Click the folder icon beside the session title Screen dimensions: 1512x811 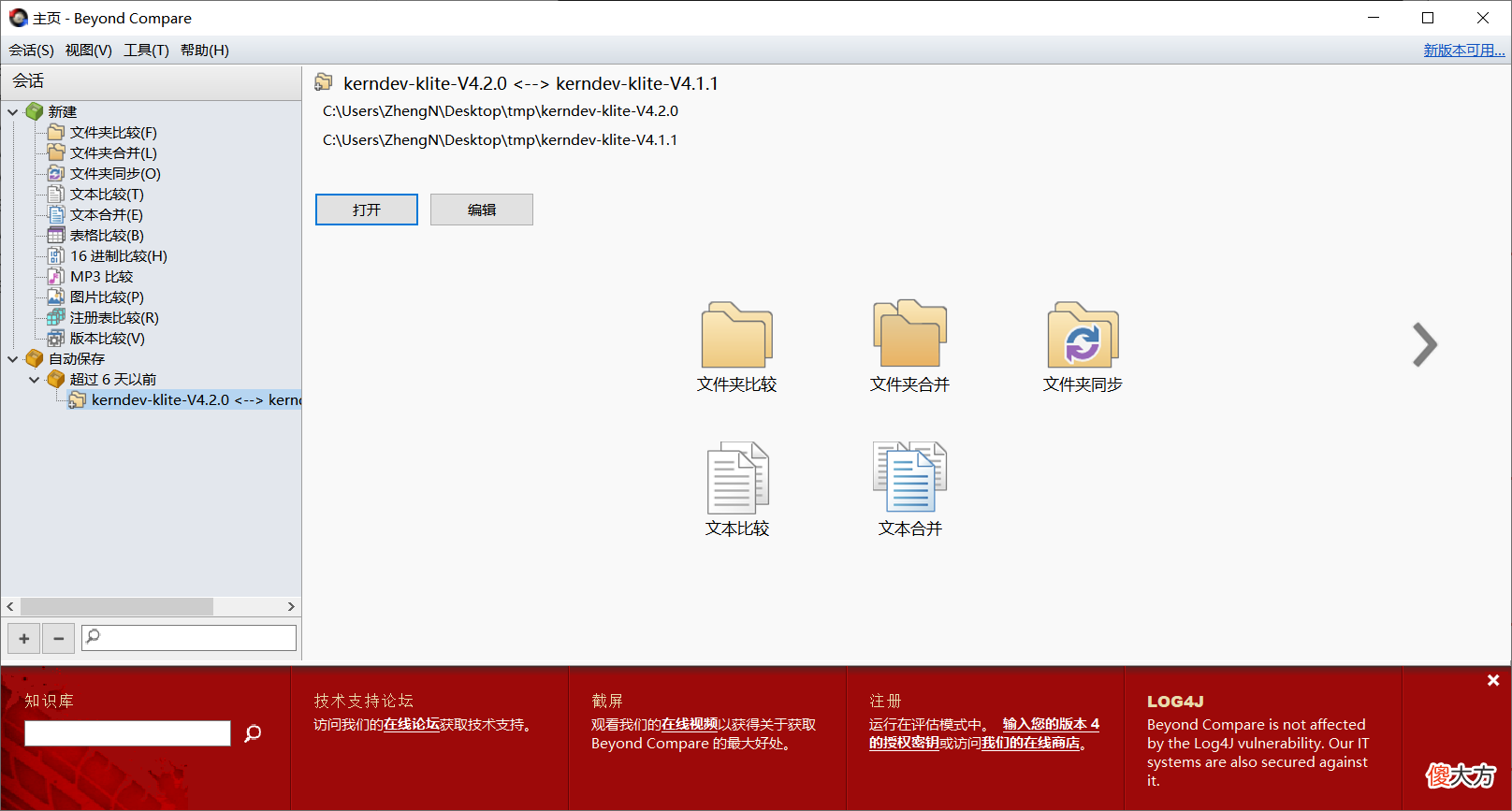[324, 82]
